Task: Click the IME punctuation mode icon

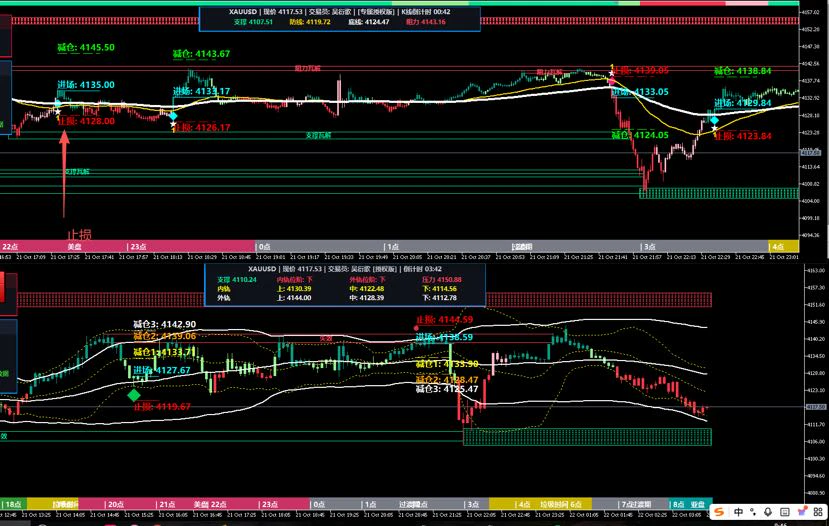Action: pos(753,512)
